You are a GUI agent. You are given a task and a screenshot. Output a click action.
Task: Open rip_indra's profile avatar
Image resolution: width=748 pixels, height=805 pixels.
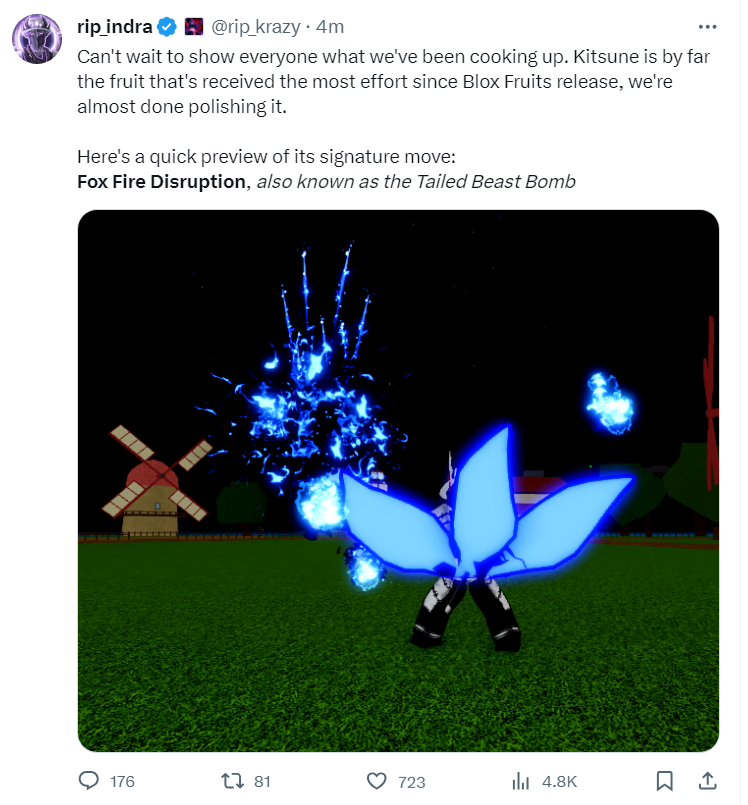37,39
